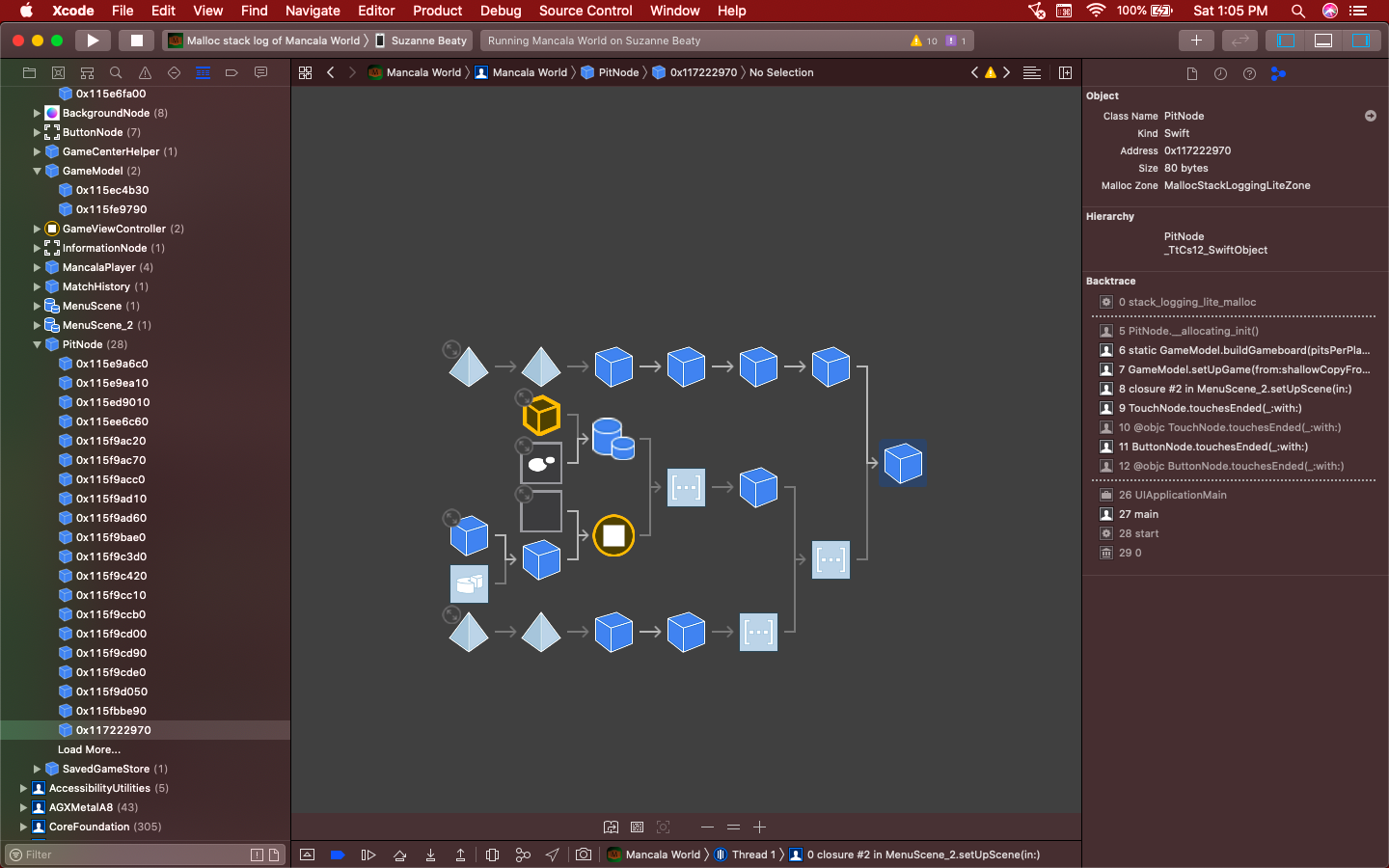Expand the BackgroundNode (8) group

pyautogui.click(x=37, y=113)
